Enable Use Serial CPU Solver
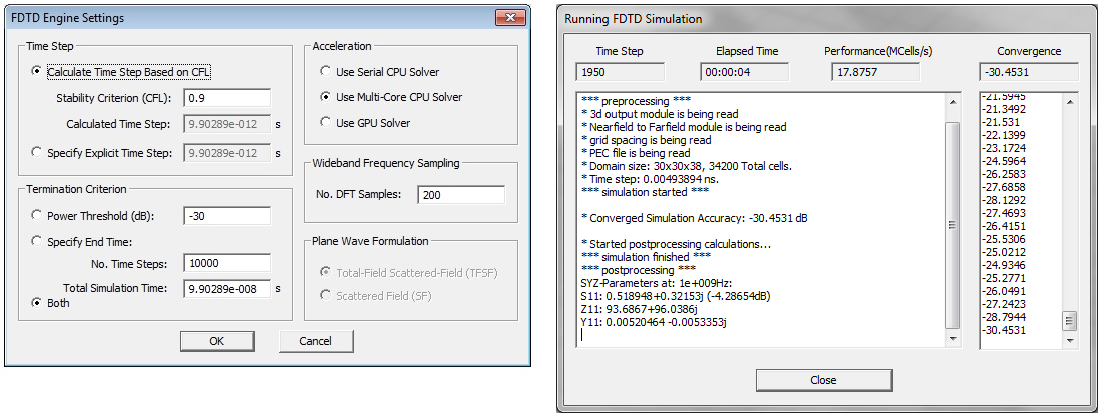The width and height of the screenshot is (1104, 418). 325,72
